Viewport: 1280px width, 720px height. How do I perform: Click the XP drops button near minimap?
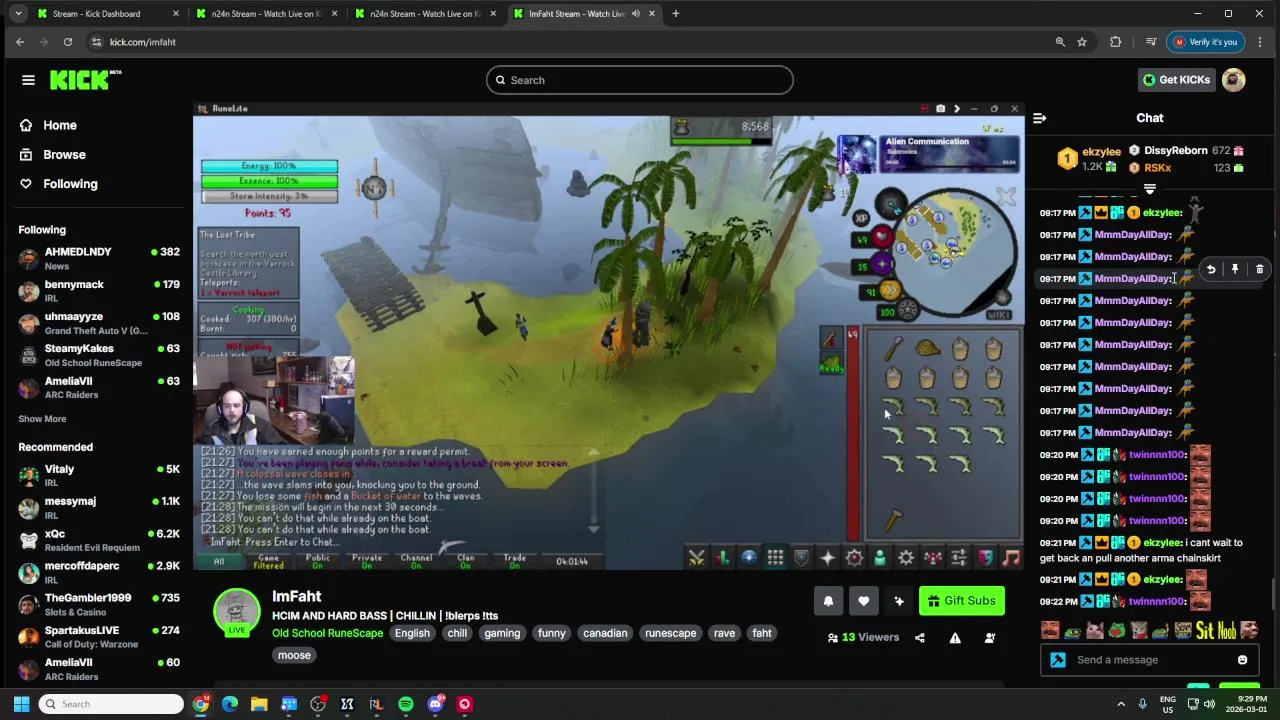[x=861, y=217]
